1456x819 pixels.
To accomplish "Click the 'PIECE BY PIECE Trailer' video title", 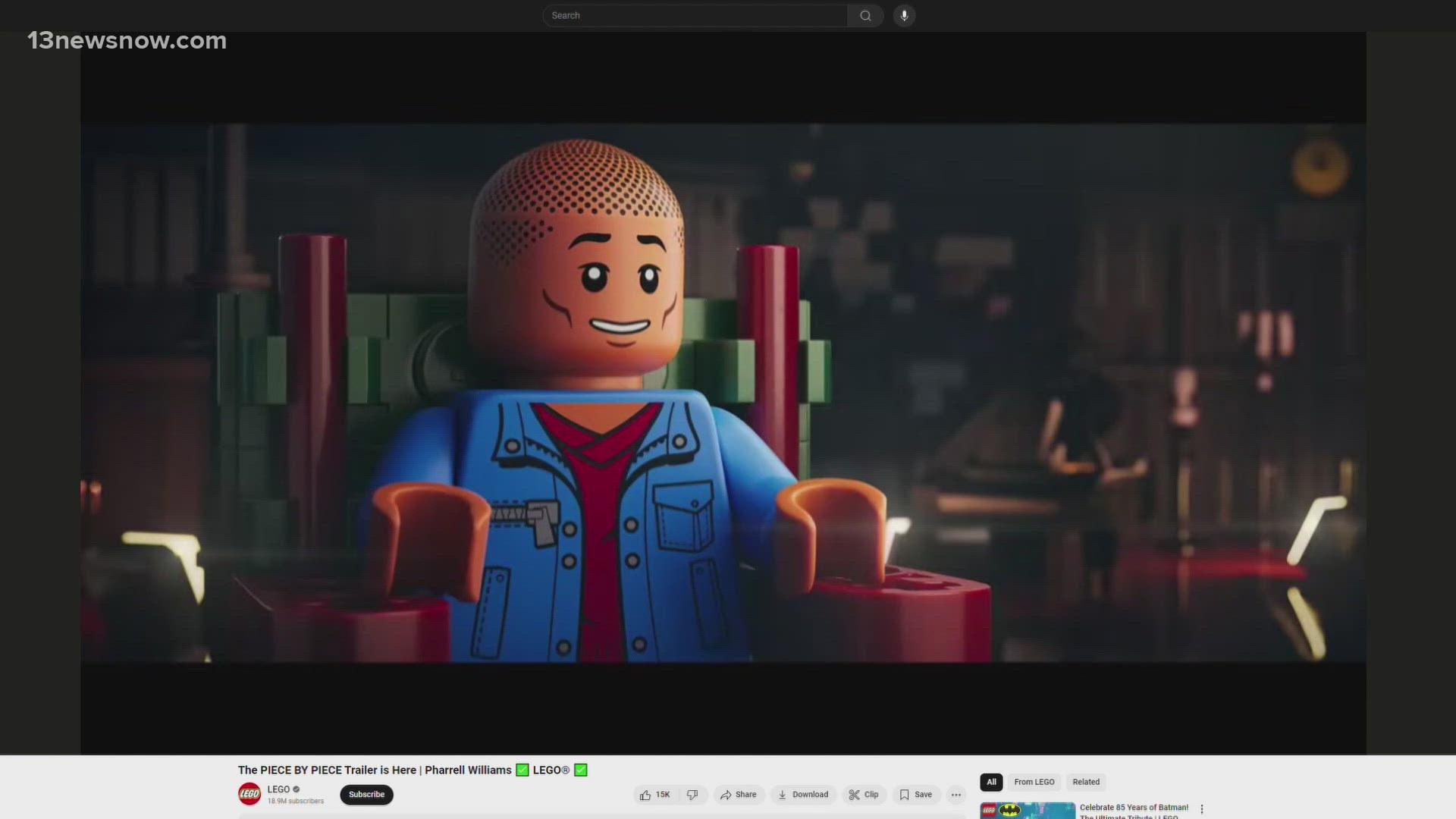I will [x=413, y=770].
